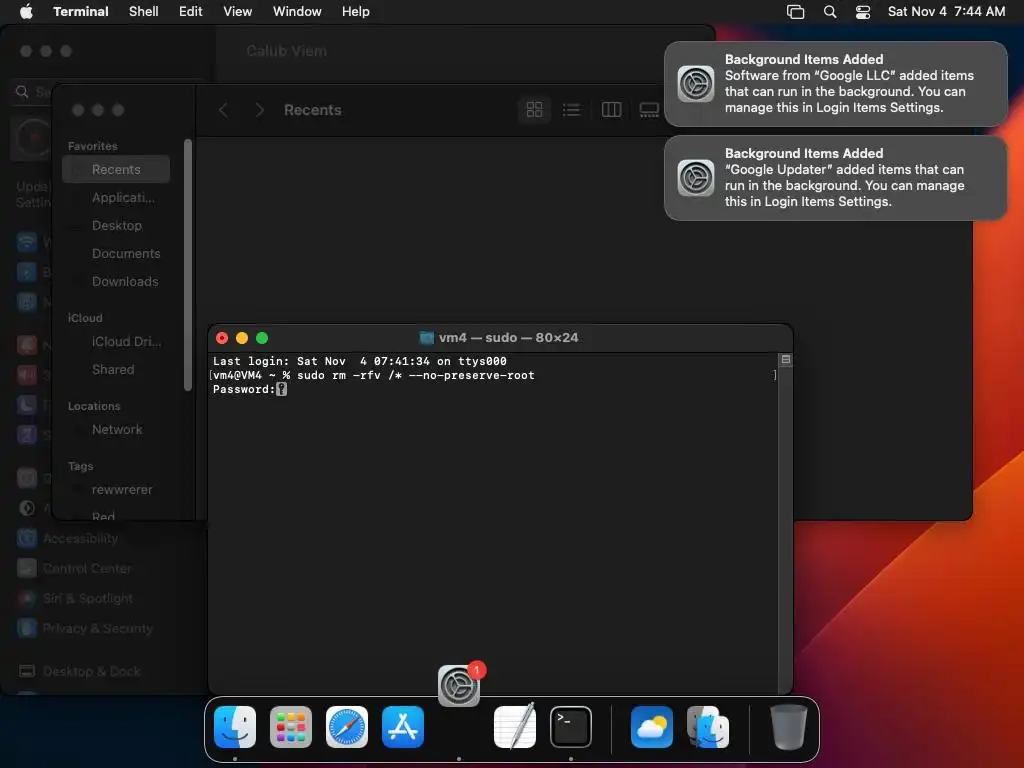Click Last login line in Terminal
The width and height of the screenshot is (1024, 768).
pyautogui.click(x=360, y=361)
